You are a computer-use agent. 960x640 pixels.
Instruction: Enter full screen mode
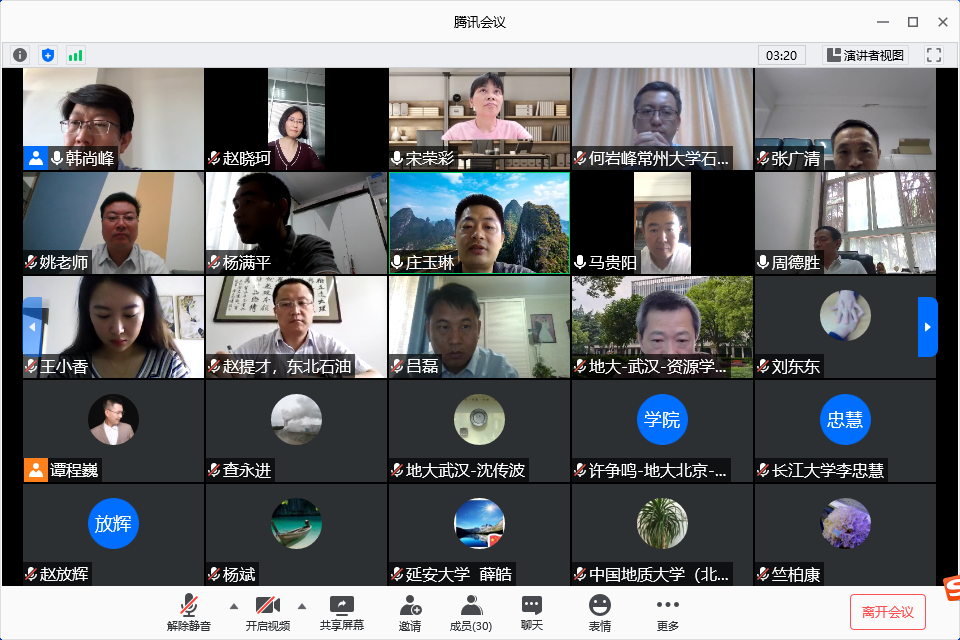(934, 55)
